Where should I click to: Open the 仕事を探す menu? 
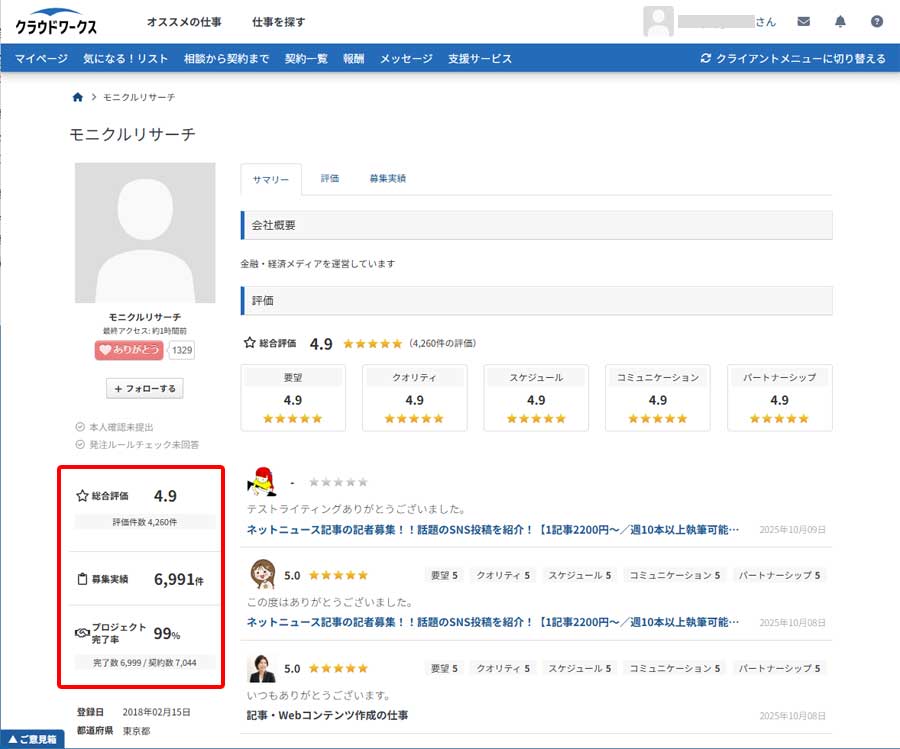click(x=278, y=21)
